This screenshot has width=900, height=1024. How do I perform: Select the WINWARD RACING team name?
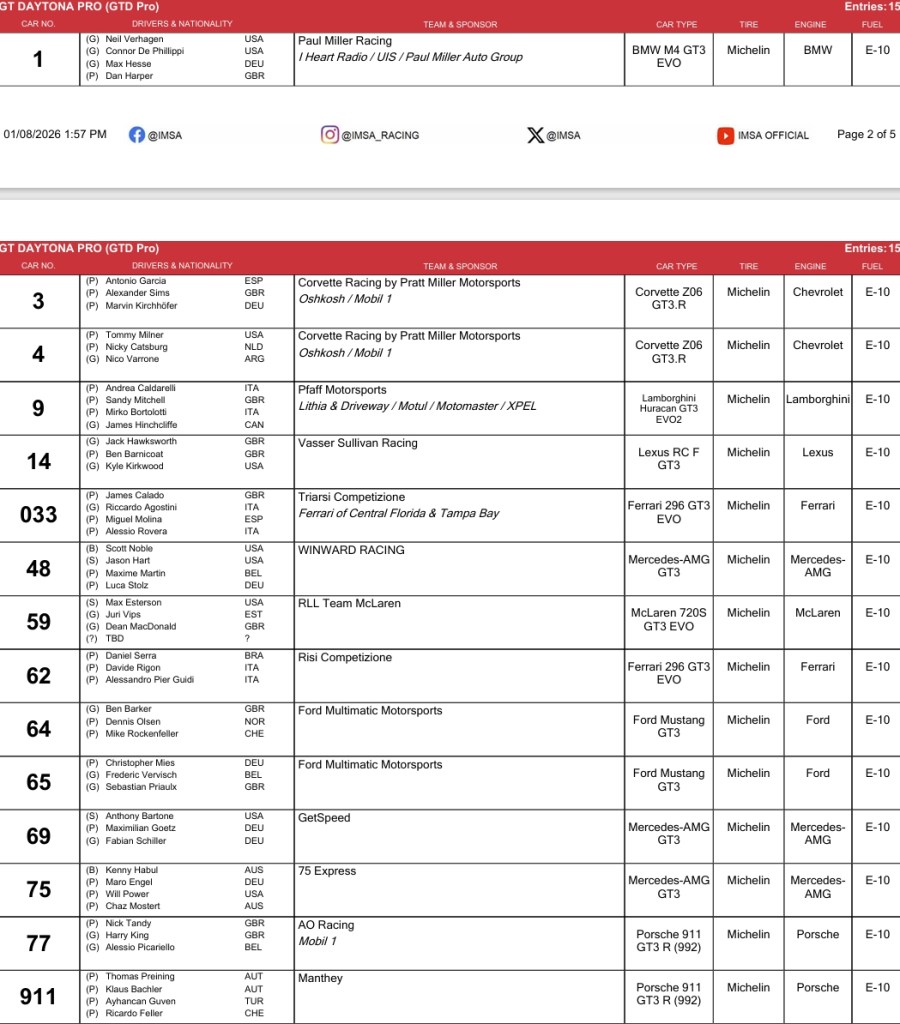click(x=351, y=550)
